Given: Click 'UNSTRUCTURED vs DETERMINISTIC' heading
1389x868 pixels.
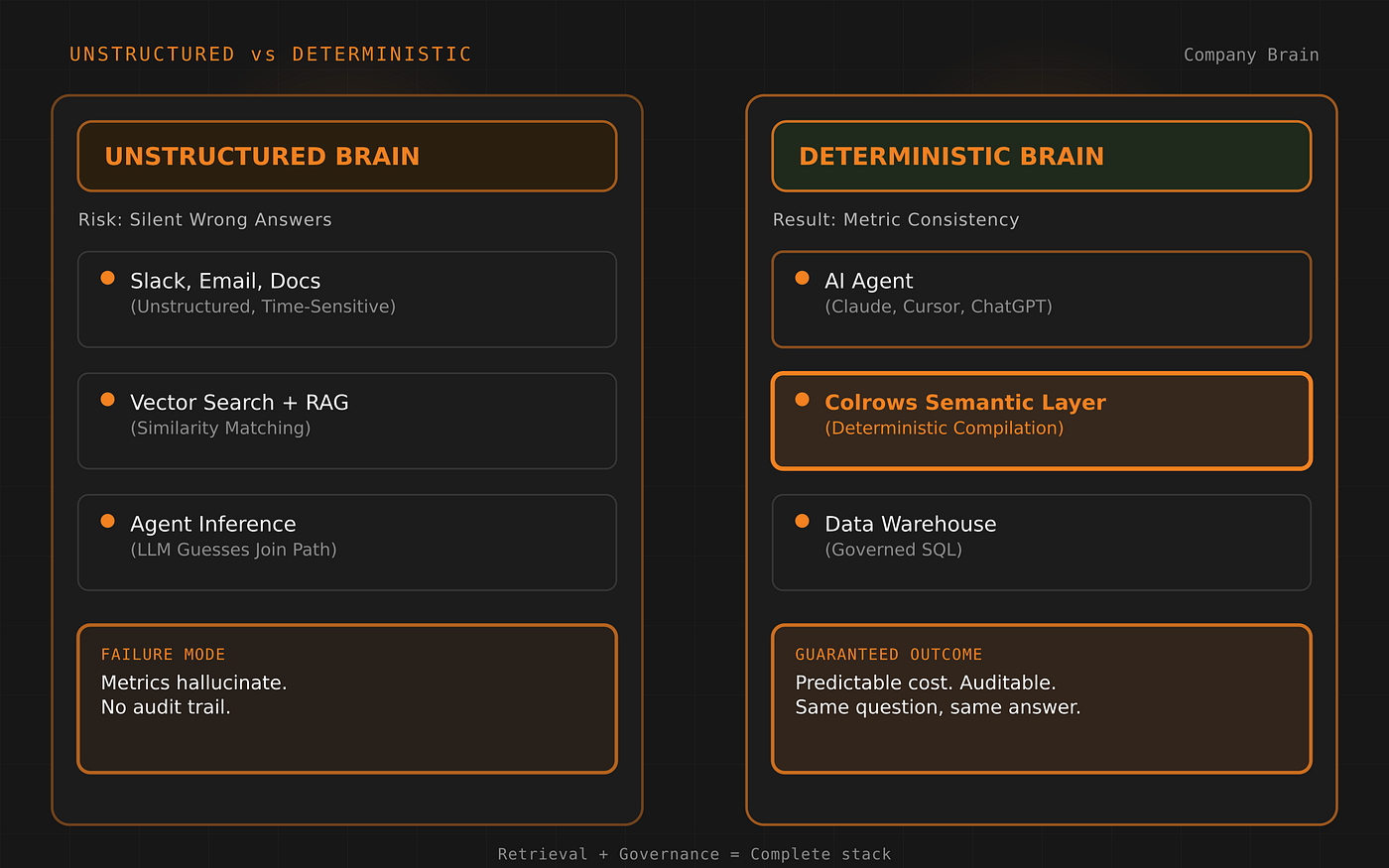Looking at the screenshot, I should click(271, 54).
